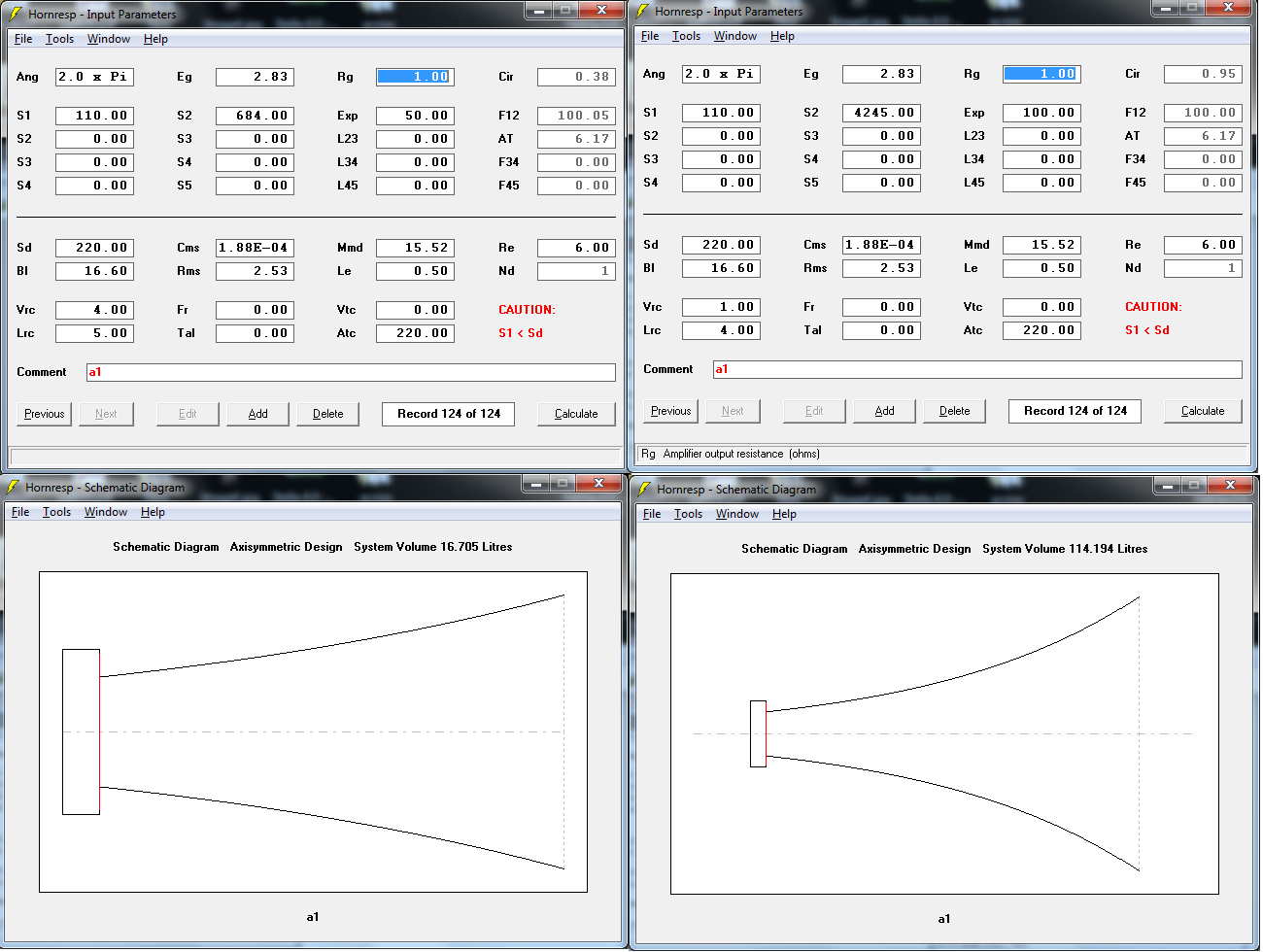
Task: Select Exp field 50.00 in left window
Action: 415,116
